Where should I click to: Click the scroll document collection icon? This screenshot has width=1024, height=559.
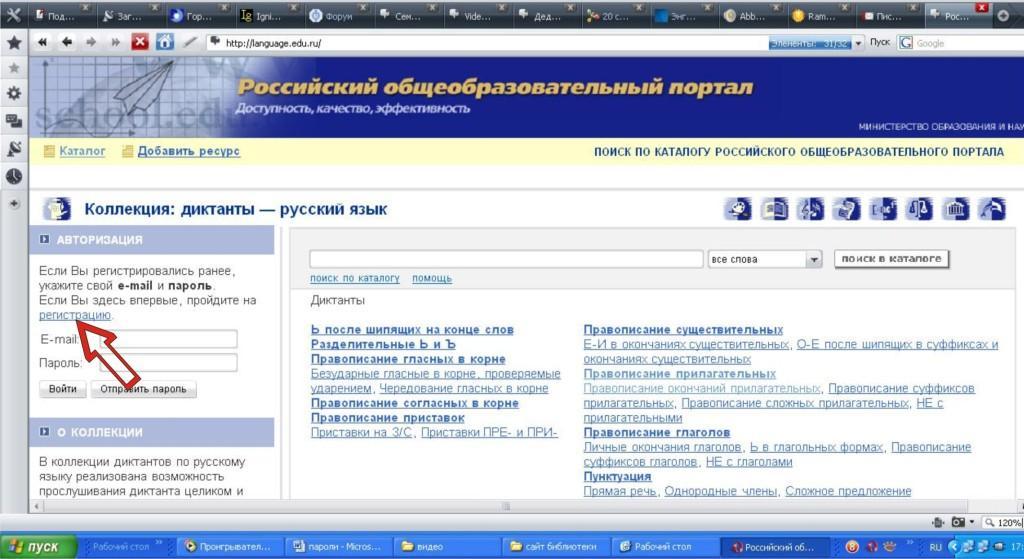tap(847, 209)
